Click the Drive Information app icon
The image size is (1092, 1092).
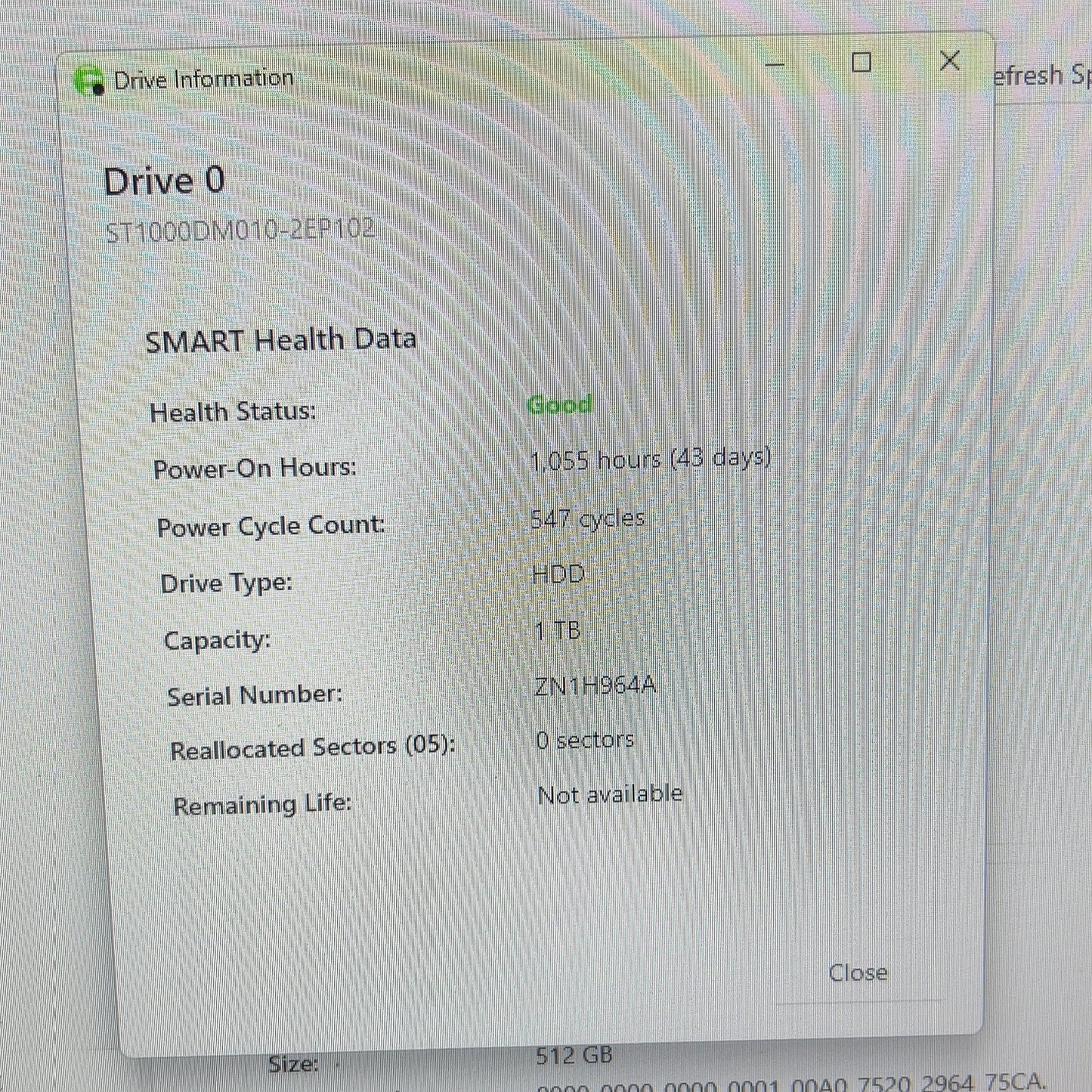tap(89, 81)
